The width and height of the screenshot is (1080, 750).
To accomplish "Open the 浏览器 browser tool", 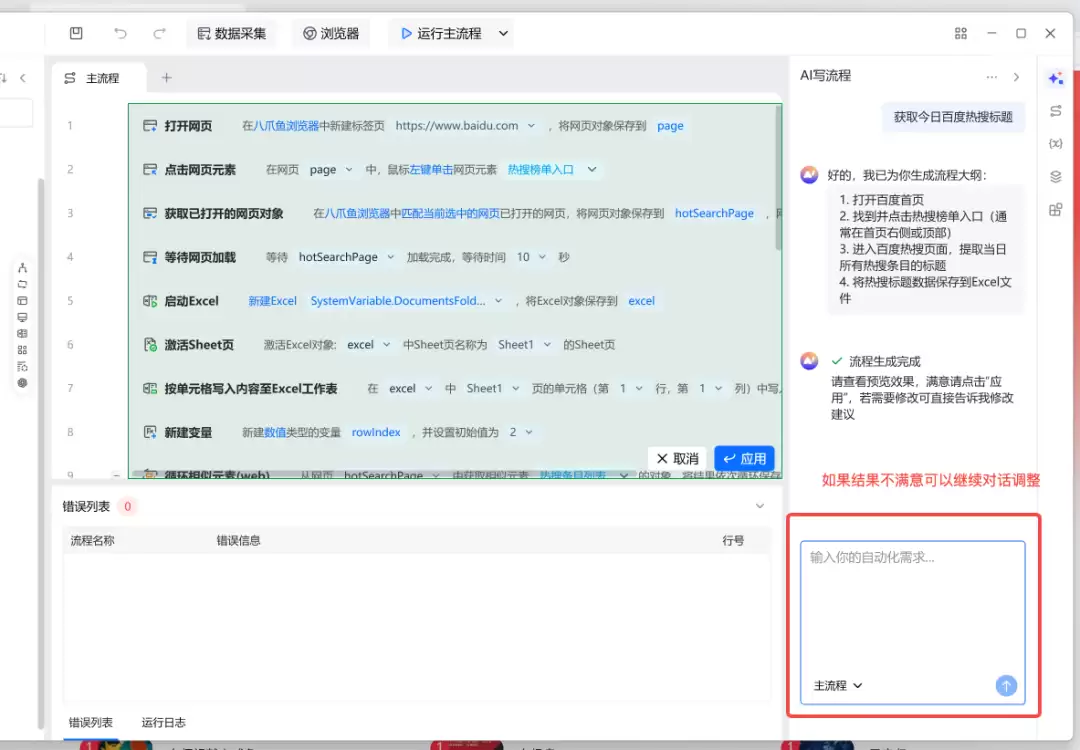I will coord(331,33).
